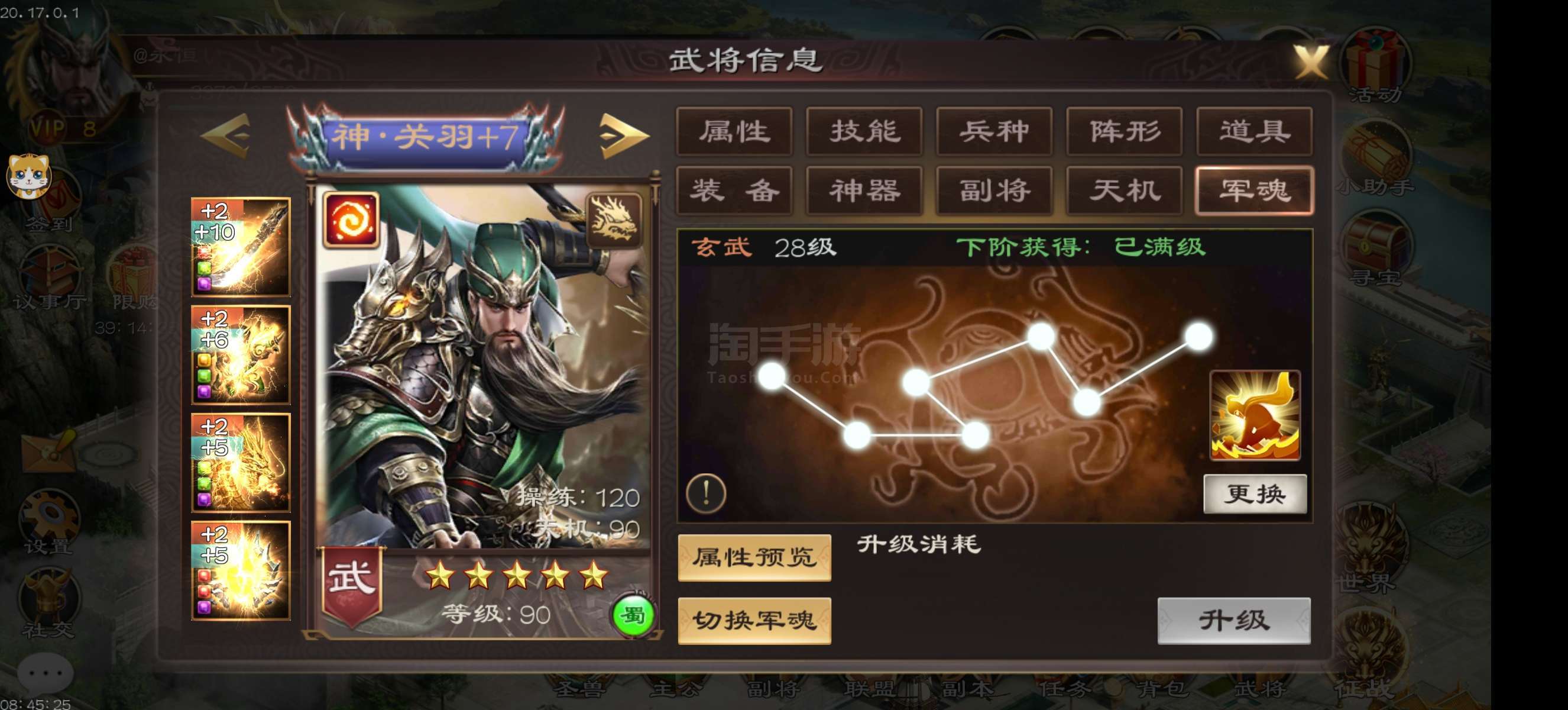Image resolution: width=1568 pixels, height=710 pixels.
Task: Click the 属性预览 button
Action: [754, 557]
